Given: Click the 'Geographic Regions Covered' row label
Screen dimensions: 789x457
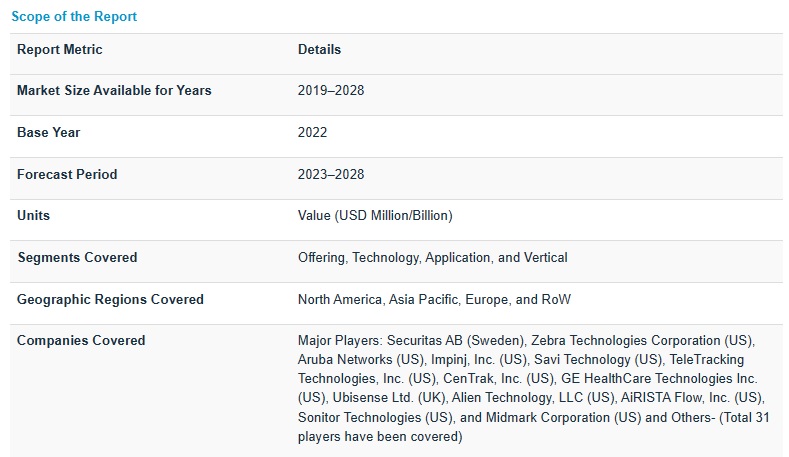Looking at the screenshot, I should pyautogui.click(x=110, y=300).
